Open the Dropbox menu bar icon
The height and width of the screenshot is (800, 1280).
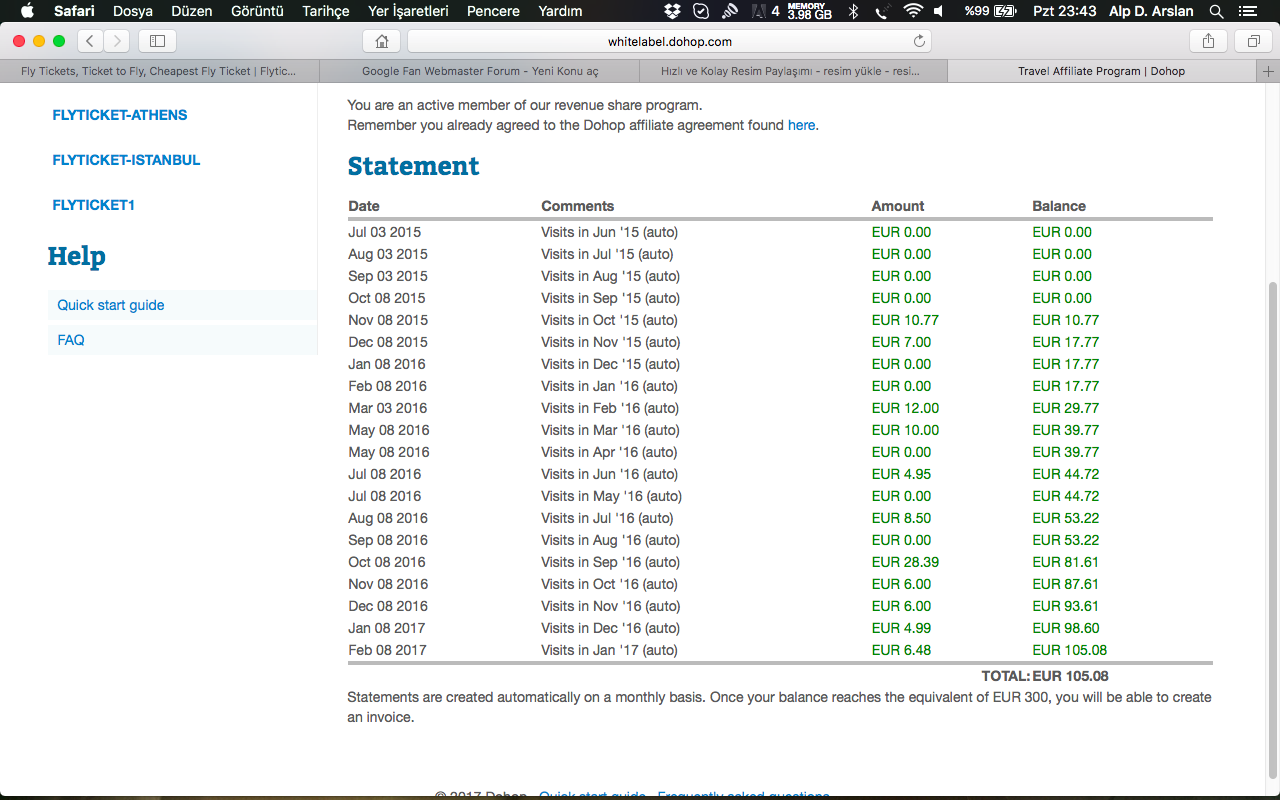click(673, 11)
